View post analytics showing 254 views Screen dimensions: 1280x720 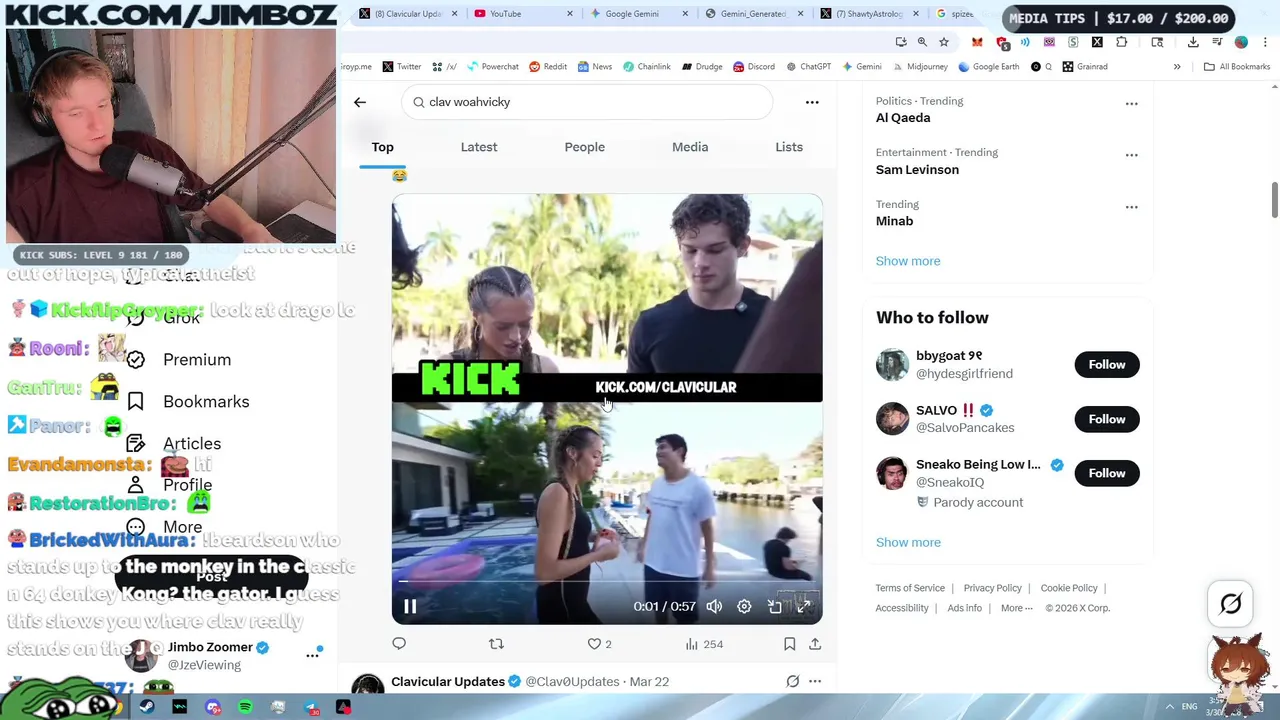[704, 644]
